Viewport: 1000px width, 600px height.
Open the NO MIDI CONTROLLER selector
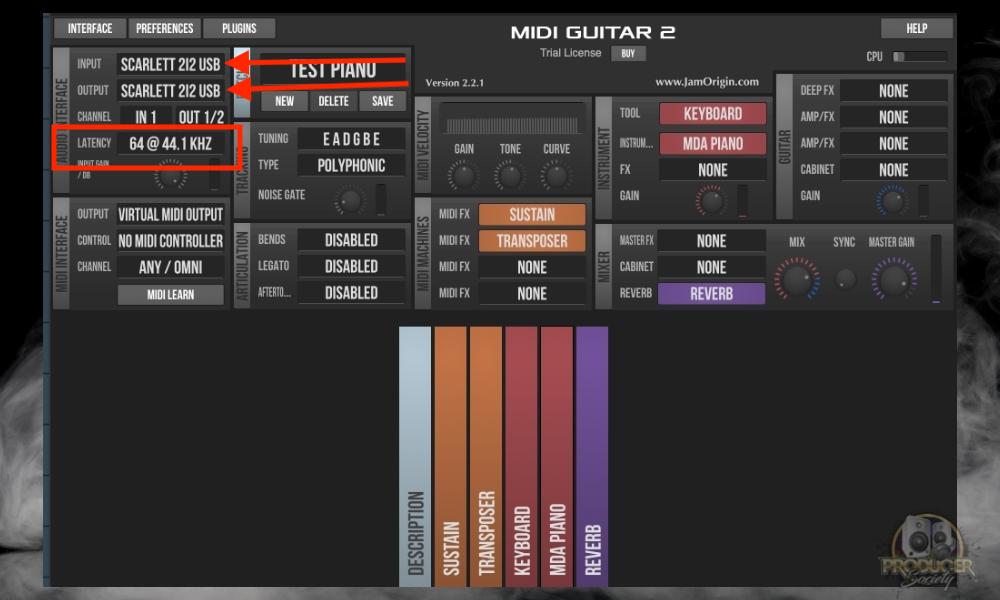pos(170,241)
